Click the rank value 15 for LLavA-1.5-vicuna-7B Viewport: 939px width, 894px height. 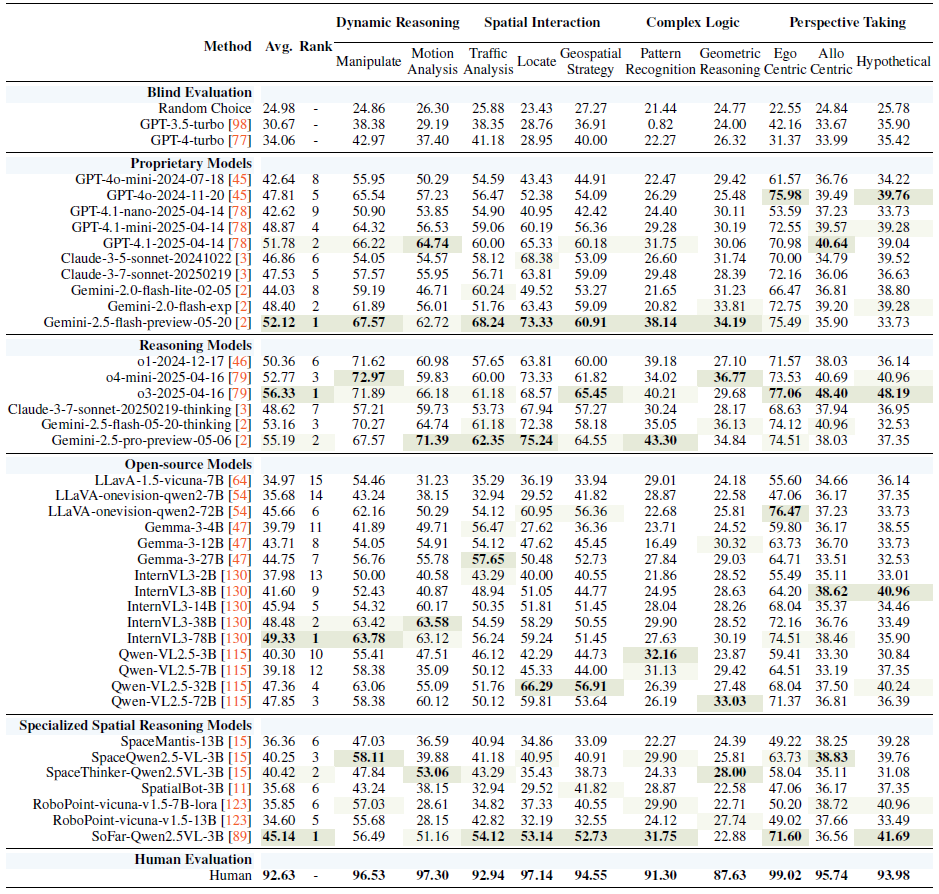316,480
